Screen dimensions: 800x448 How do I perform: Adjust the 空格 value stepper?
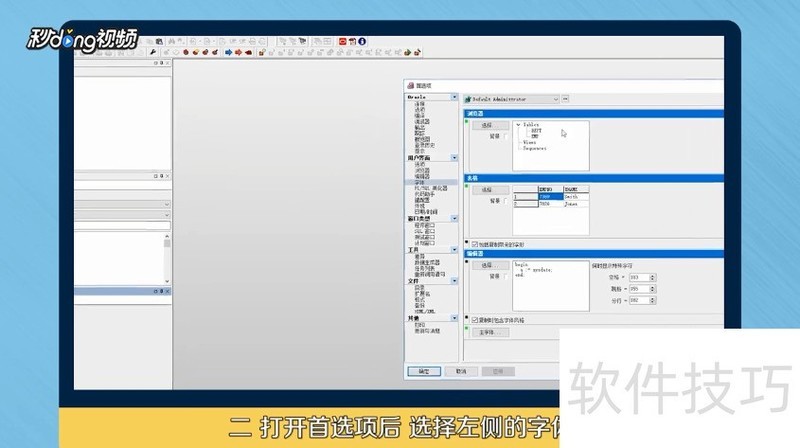click(653, 278)
